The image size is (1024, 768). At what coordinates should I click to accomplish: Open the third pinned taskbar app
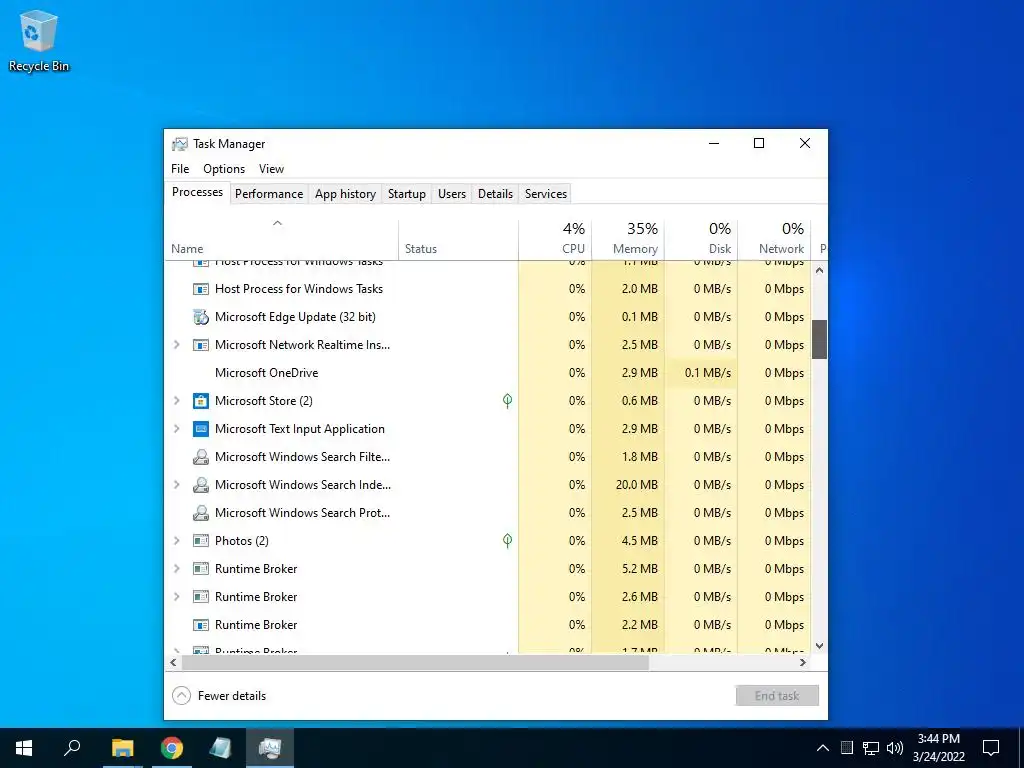pos(221,748)
